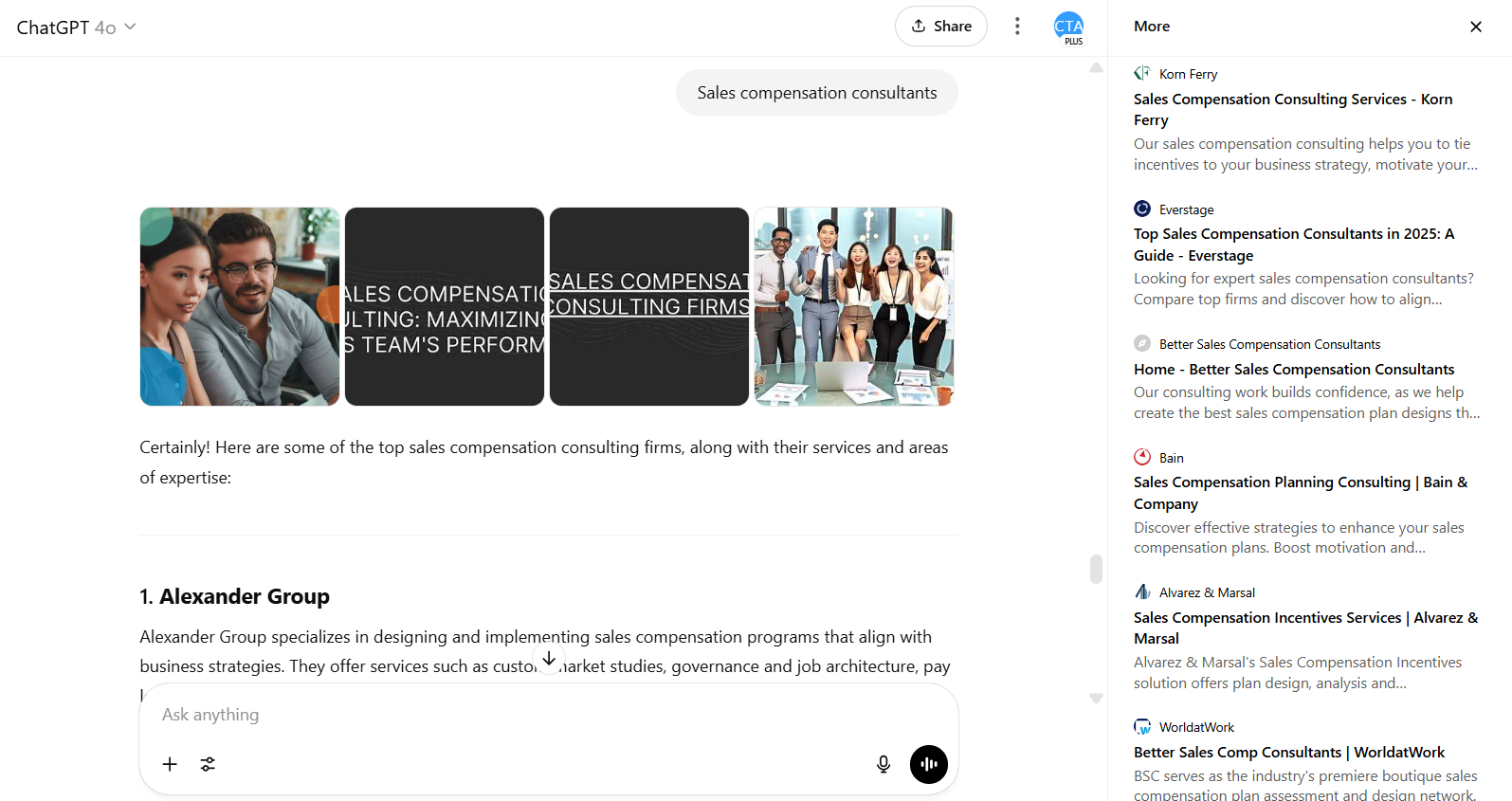Click 'Discover effective strategies to enhance' snippet

(x=1299, y=537)
